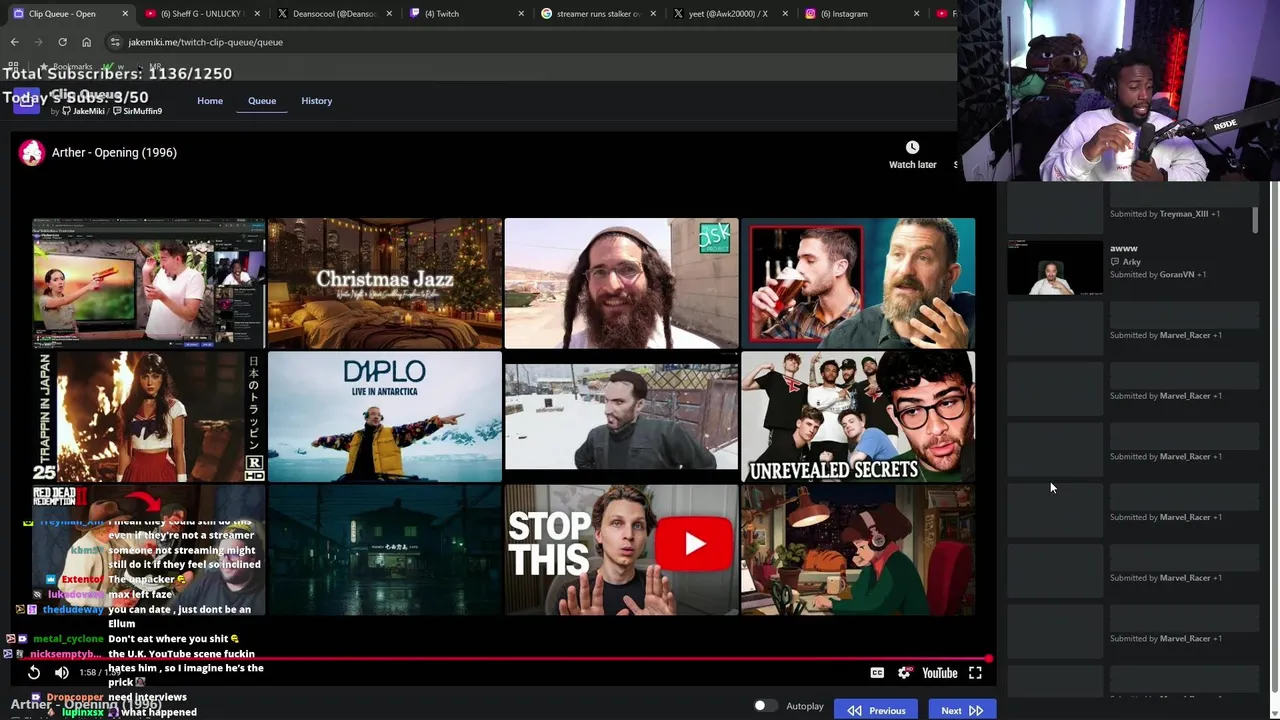1280x720 pixels.
Task: Close the Sheff G UNLUCKY tab
Action: click(x=257, y=14)
